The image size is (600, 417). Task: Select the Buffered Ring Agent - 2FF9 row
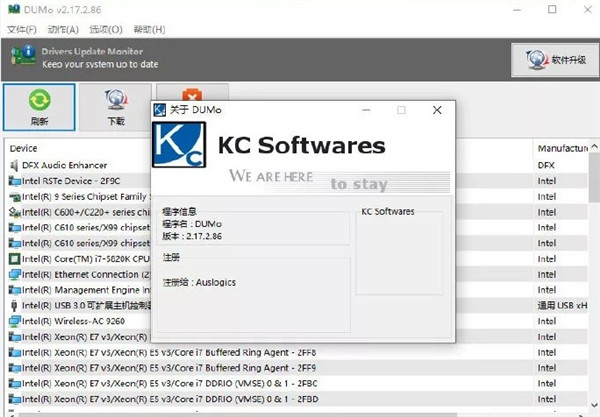(297, 368)
